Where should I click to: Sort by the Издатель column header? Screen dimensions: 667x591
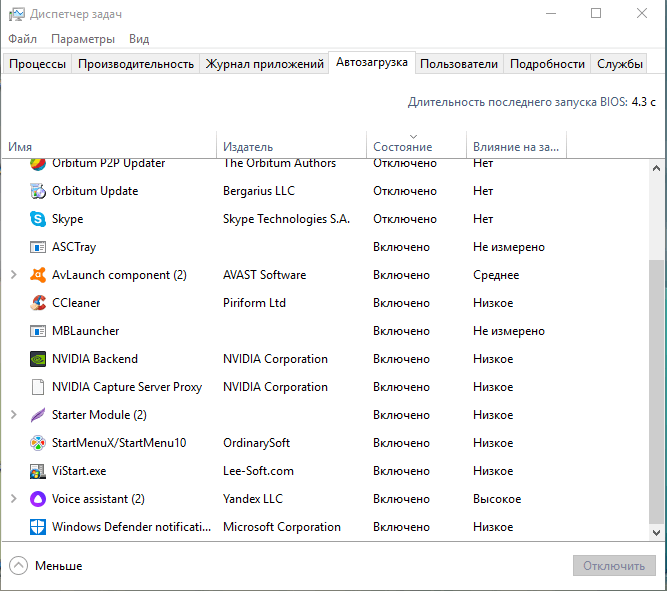click(x=292, y=145)
